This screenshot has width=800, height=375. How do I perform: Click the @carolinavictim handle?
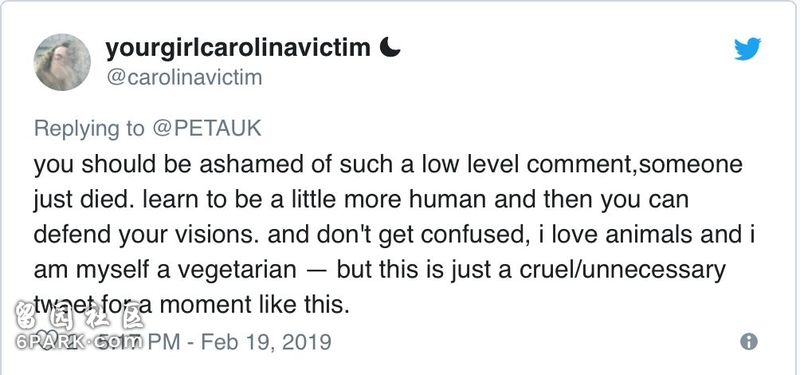[x=184, y=78]
